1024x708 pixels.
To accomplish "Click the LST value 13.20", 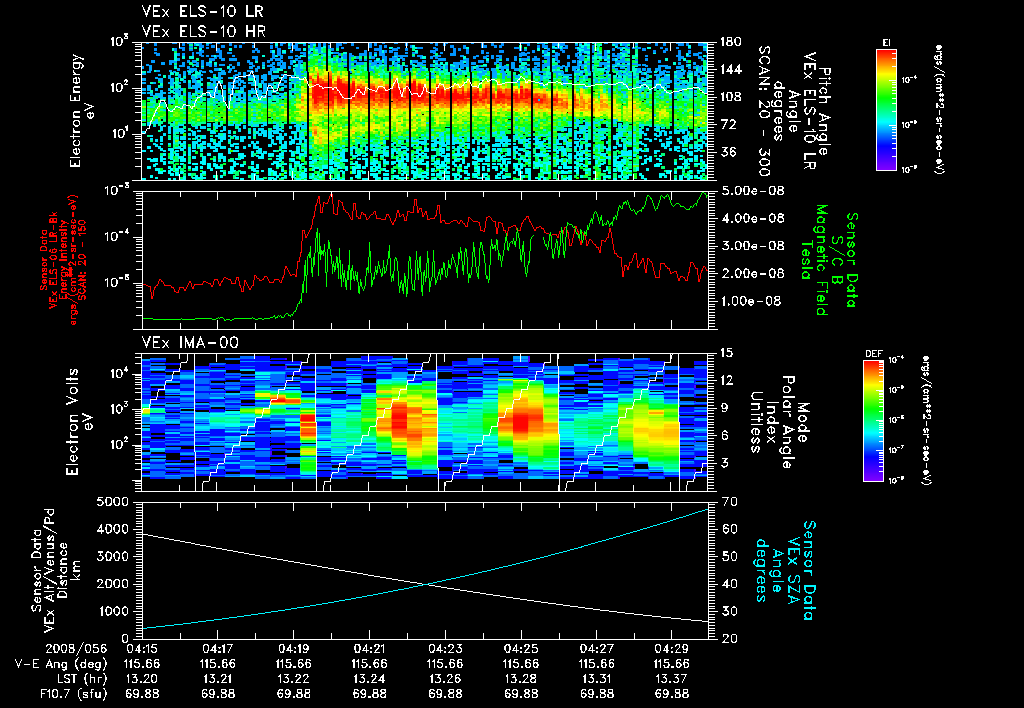I will pyautogui.click(x=142, y=679).
